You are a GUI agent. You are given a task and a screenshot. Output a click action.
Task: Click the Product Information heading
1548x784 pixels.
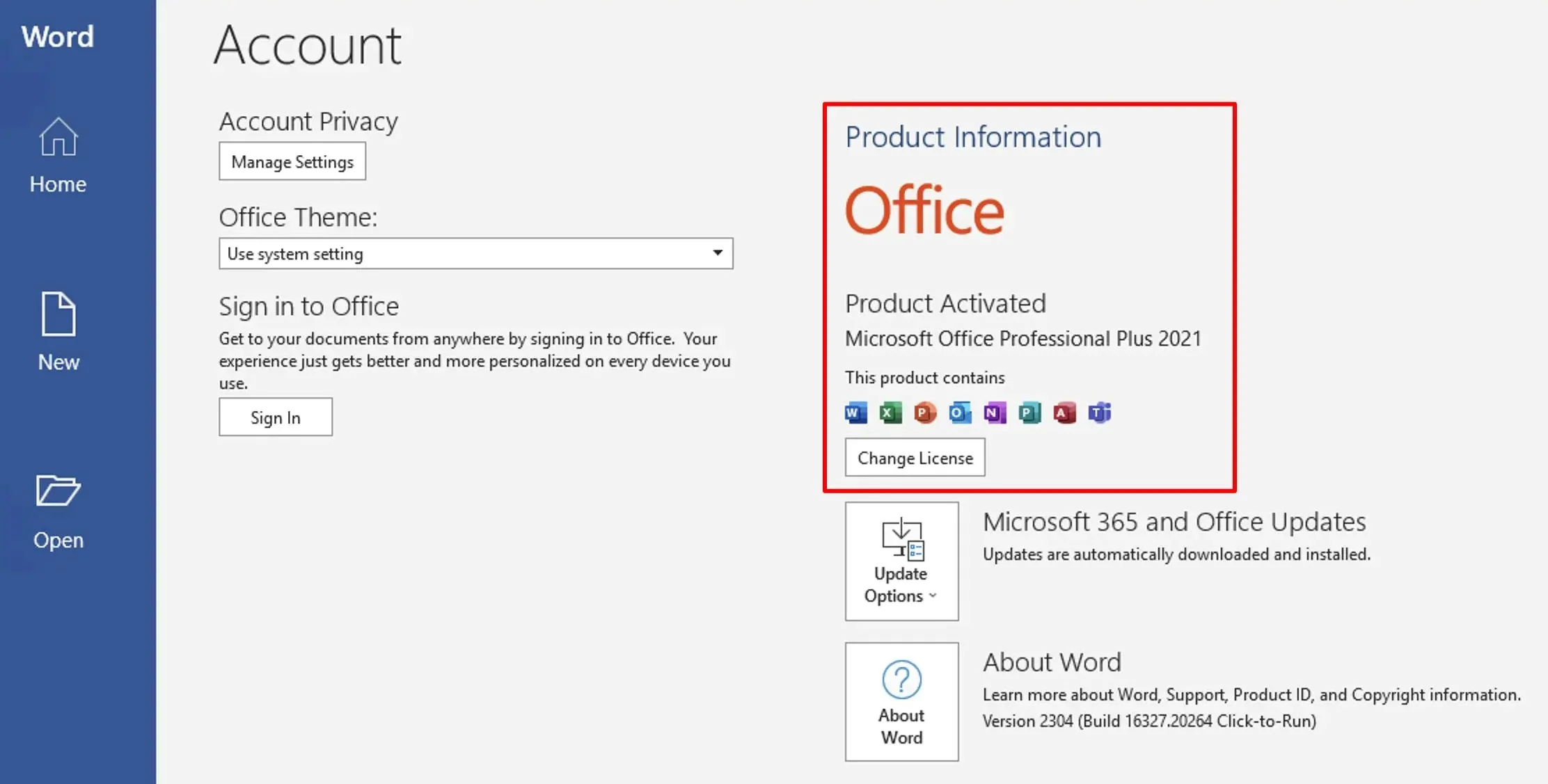(973, 137)
